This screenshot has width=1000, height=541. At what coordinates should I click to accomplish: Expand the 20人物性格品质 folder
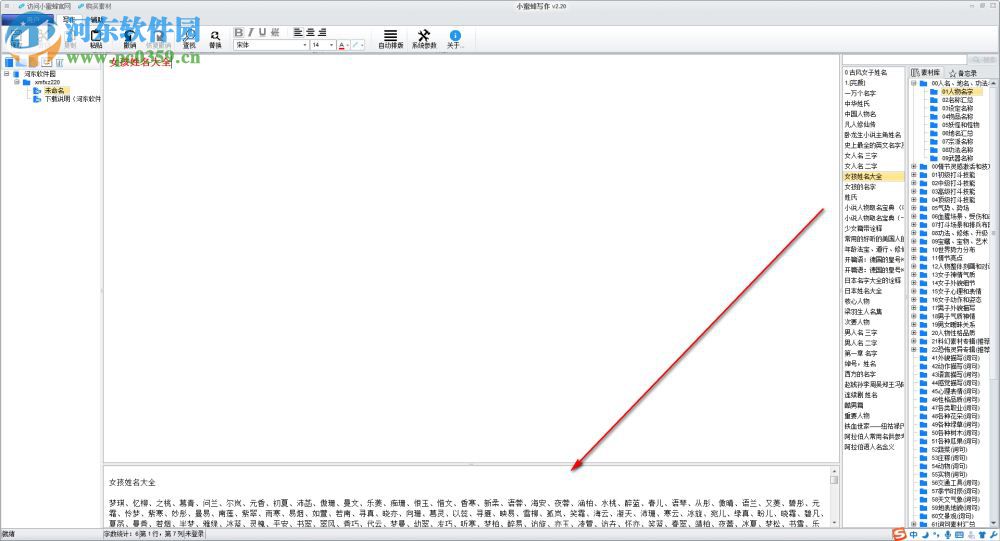pyautogui.click(x=914, y=332)
